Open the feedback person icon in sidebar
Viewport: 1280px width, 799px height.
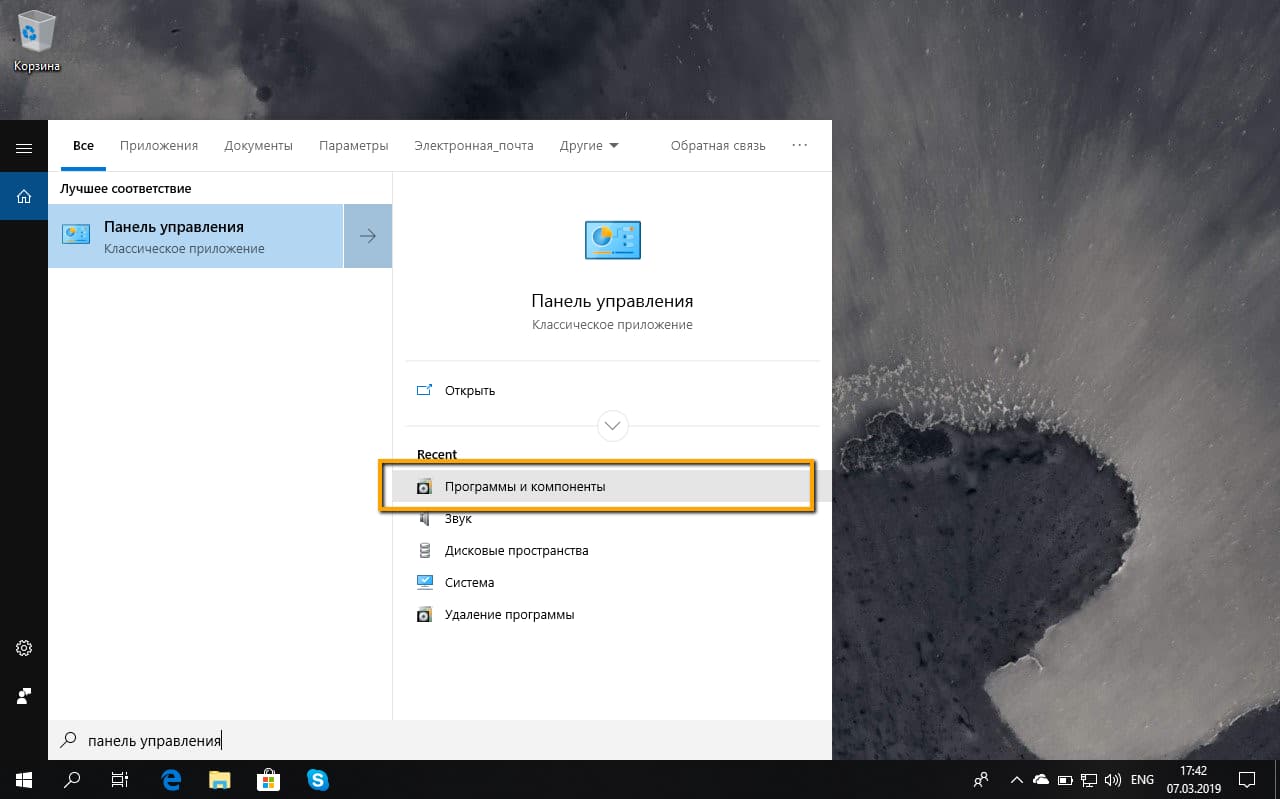24,695
